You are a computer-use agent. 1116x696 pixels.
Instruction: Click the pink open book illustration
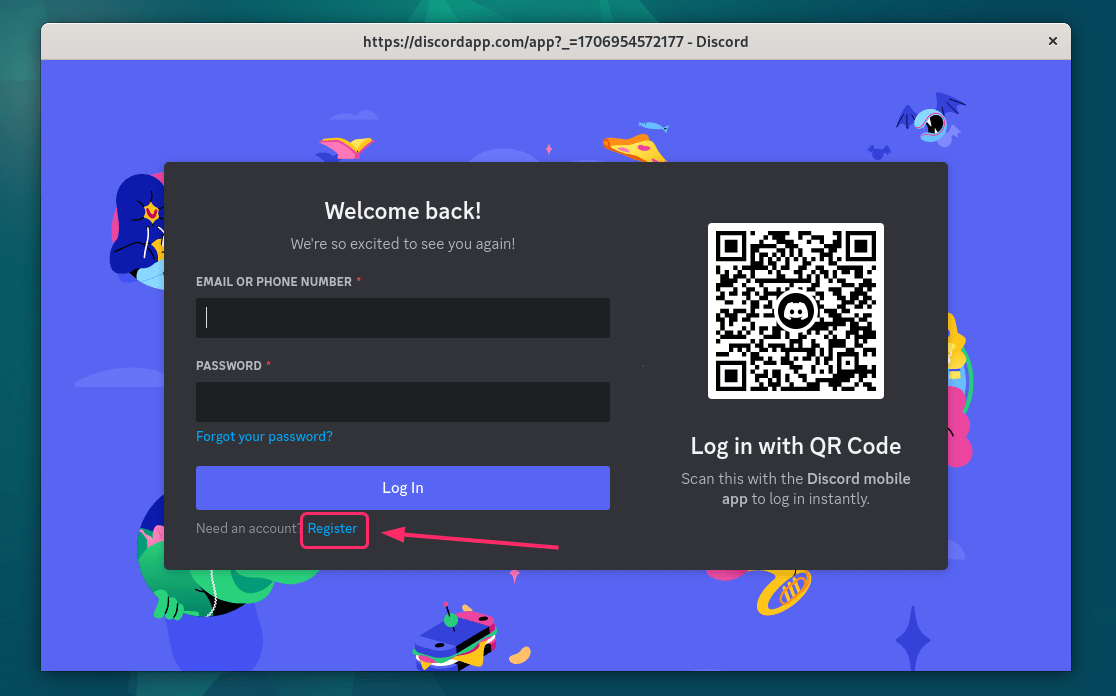tap(346, 148)
